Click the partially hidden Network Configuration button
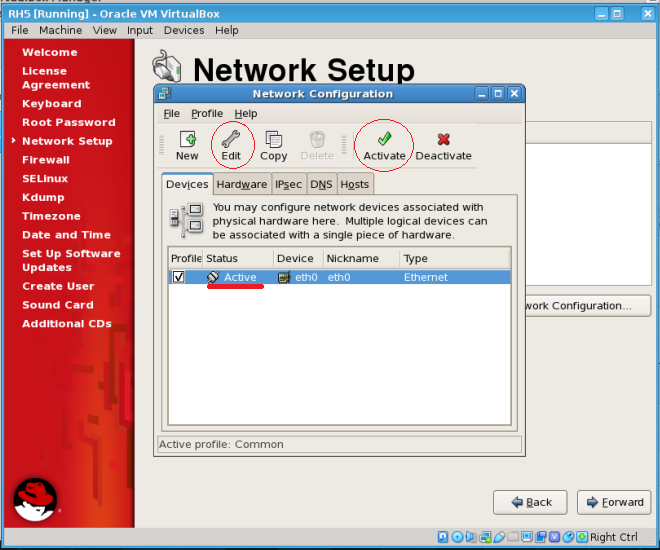Screen dimensions: 660x550 (x=588, y=306)
